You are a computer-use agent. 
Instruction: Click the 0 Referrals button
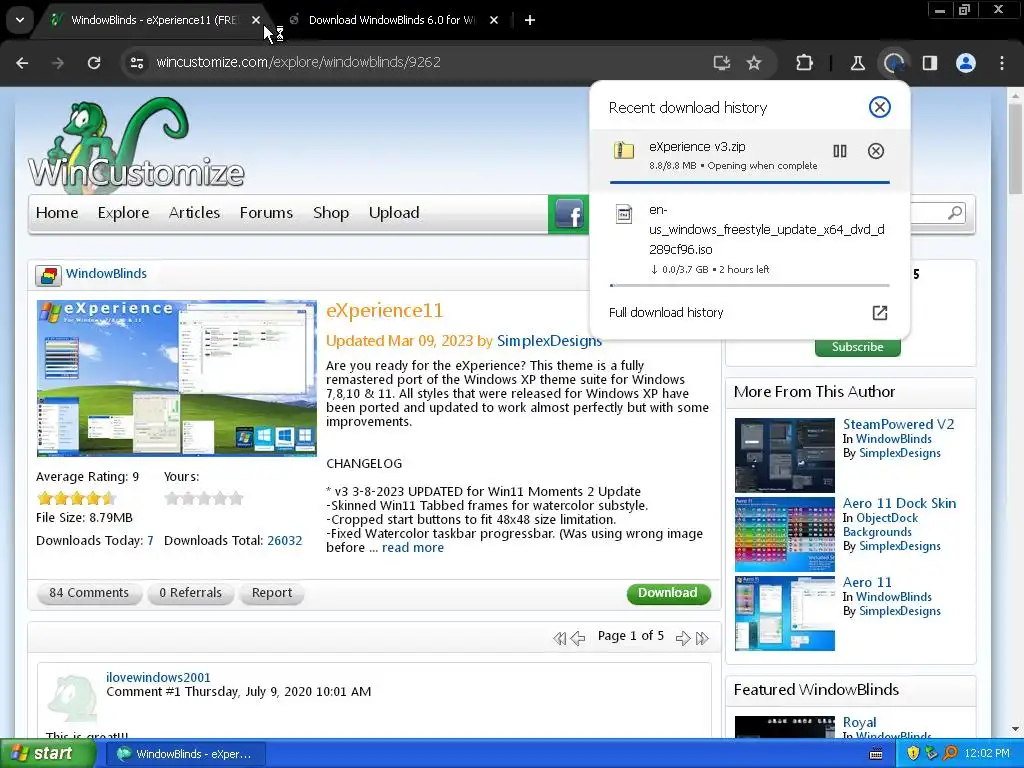pos(191,593)
